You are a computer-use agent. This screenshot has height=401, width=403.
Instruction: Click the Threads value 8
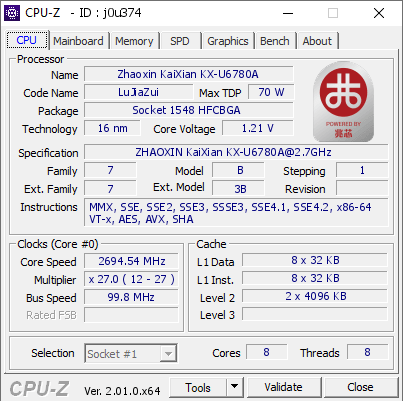368,352
